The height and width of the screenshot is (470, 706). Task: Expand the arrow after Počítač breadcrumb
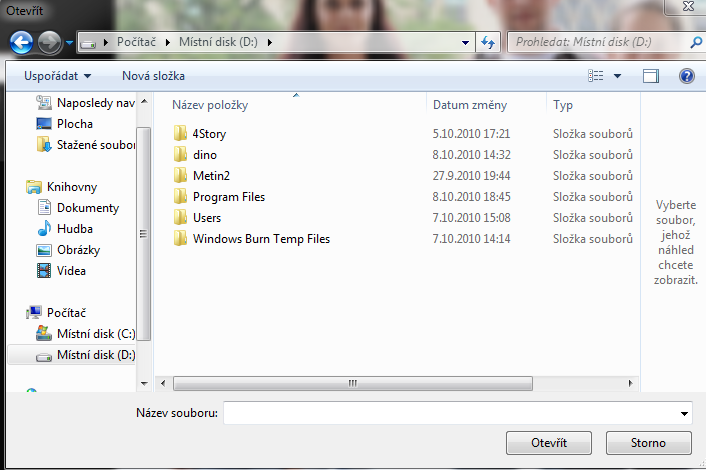coord(168,42)
